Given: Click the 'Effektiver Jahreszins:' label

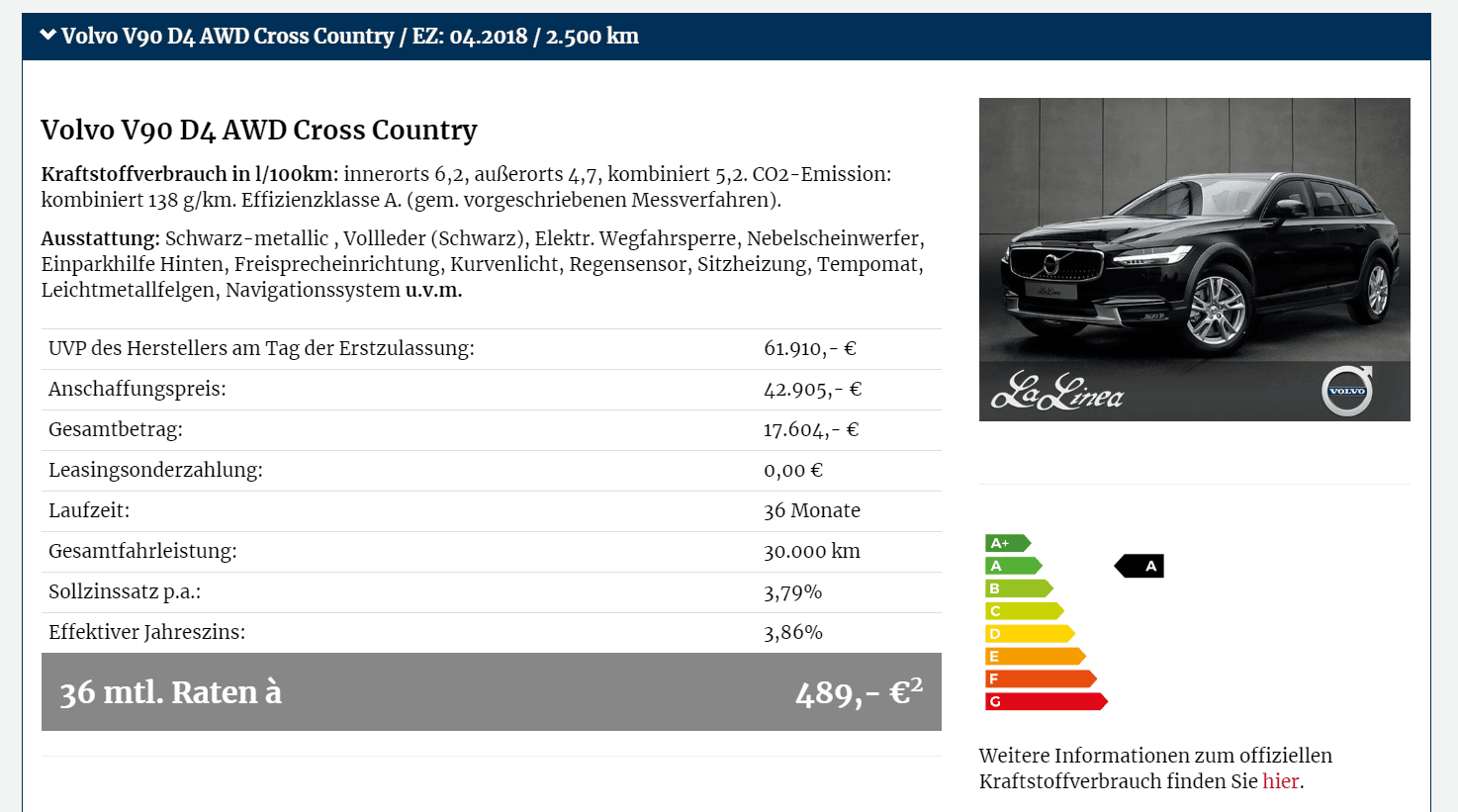Looking at the screenshot, I should point(146,633).
